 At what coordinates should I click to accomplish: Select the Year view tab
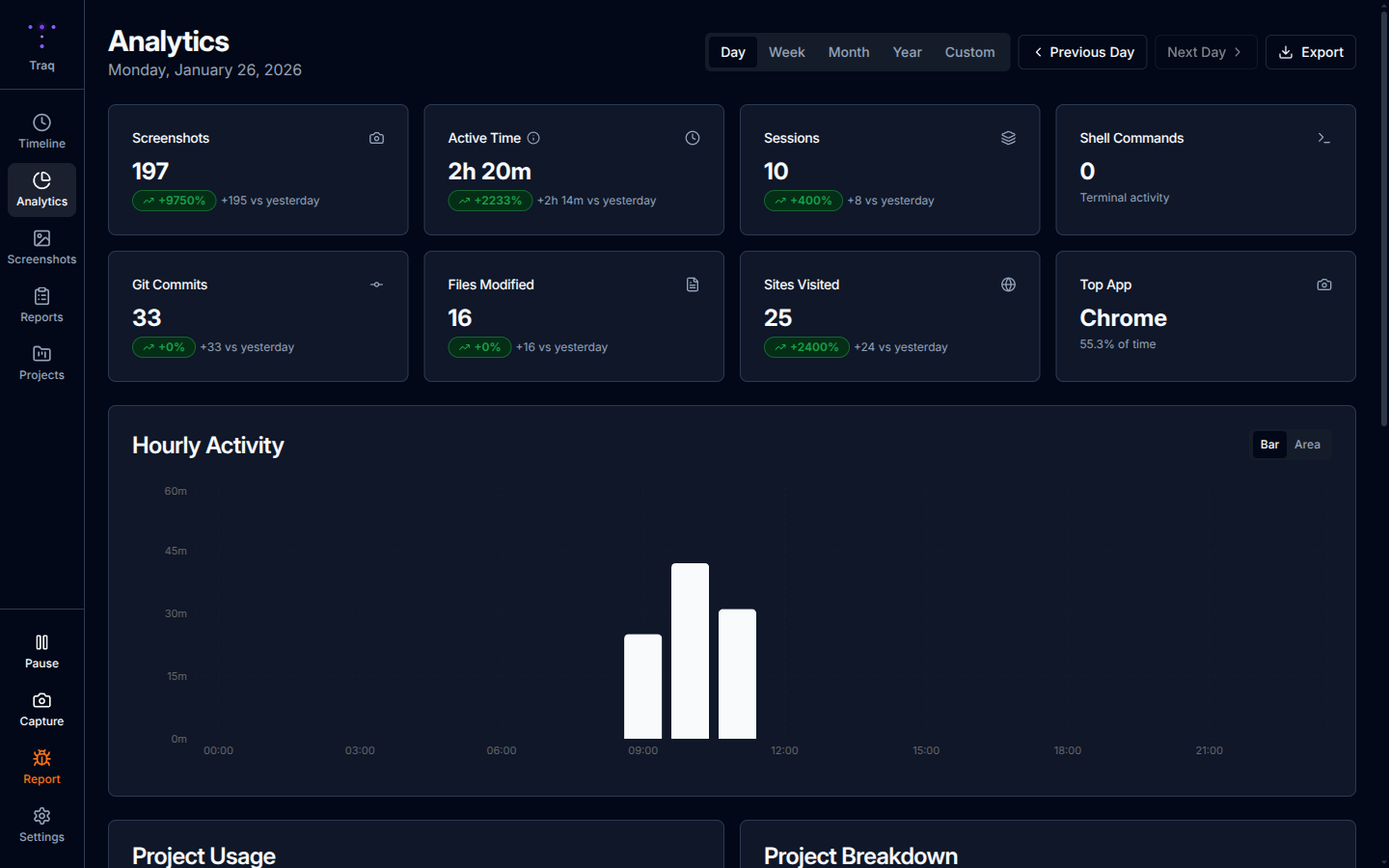coord(907,52)
